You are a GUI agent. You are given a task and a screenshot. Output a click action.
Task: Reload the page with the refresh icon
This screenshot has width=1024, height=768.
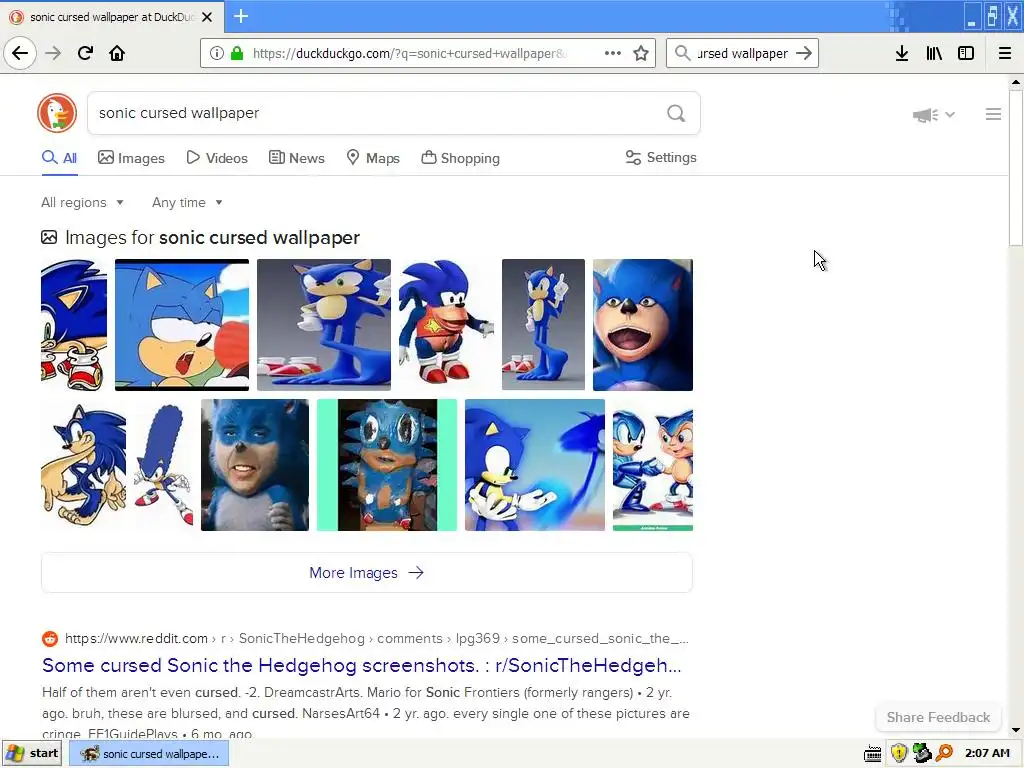(85, 53)
